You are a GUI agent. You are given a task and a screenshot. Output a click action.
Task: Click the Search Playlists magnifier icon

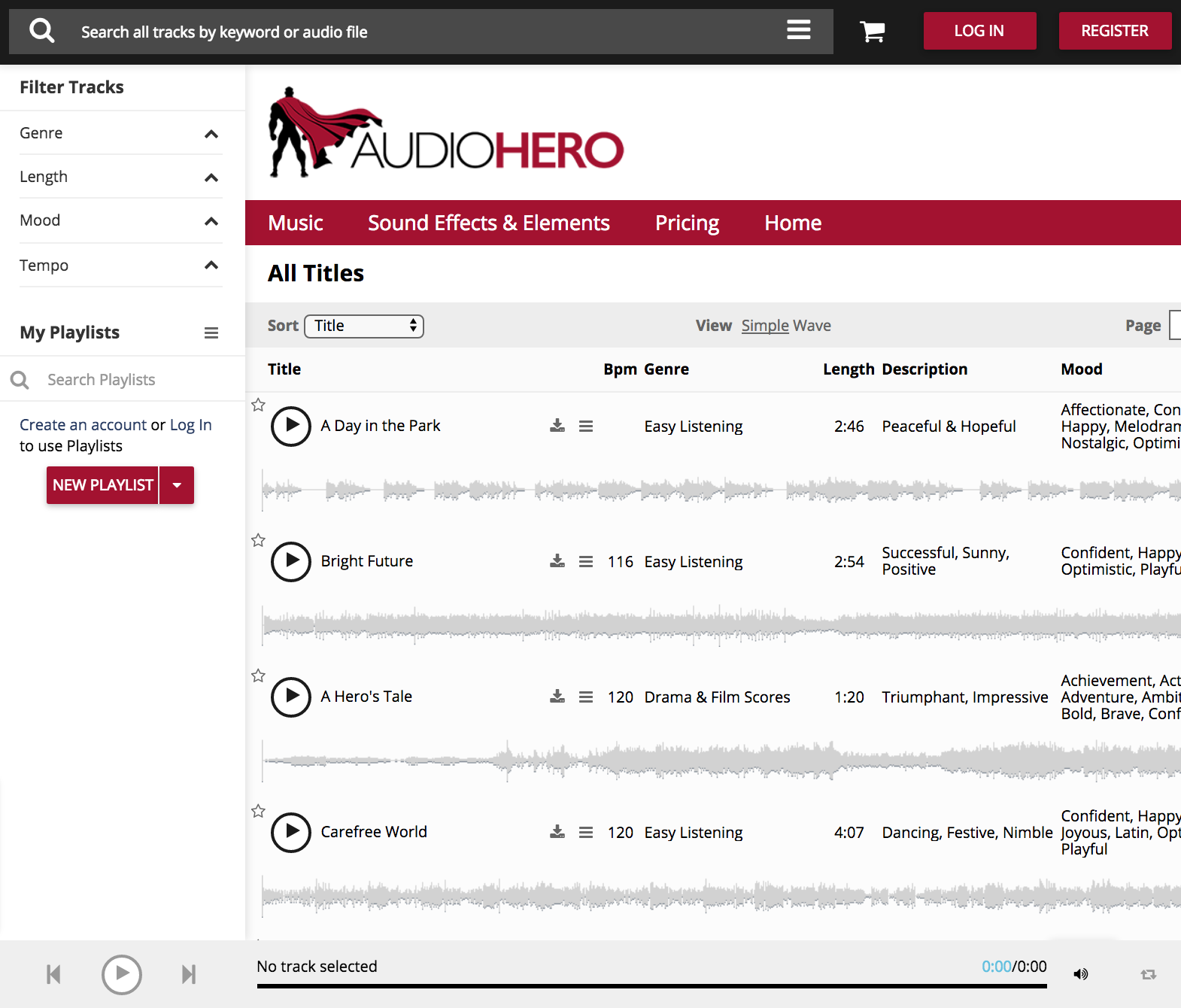click(20, 380)
